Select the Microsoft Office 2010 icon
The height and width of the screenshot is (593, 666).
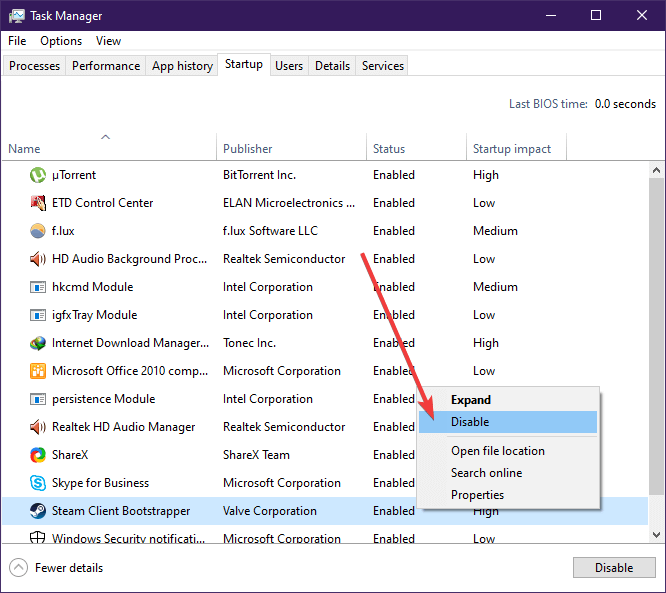tap(38, 371)
